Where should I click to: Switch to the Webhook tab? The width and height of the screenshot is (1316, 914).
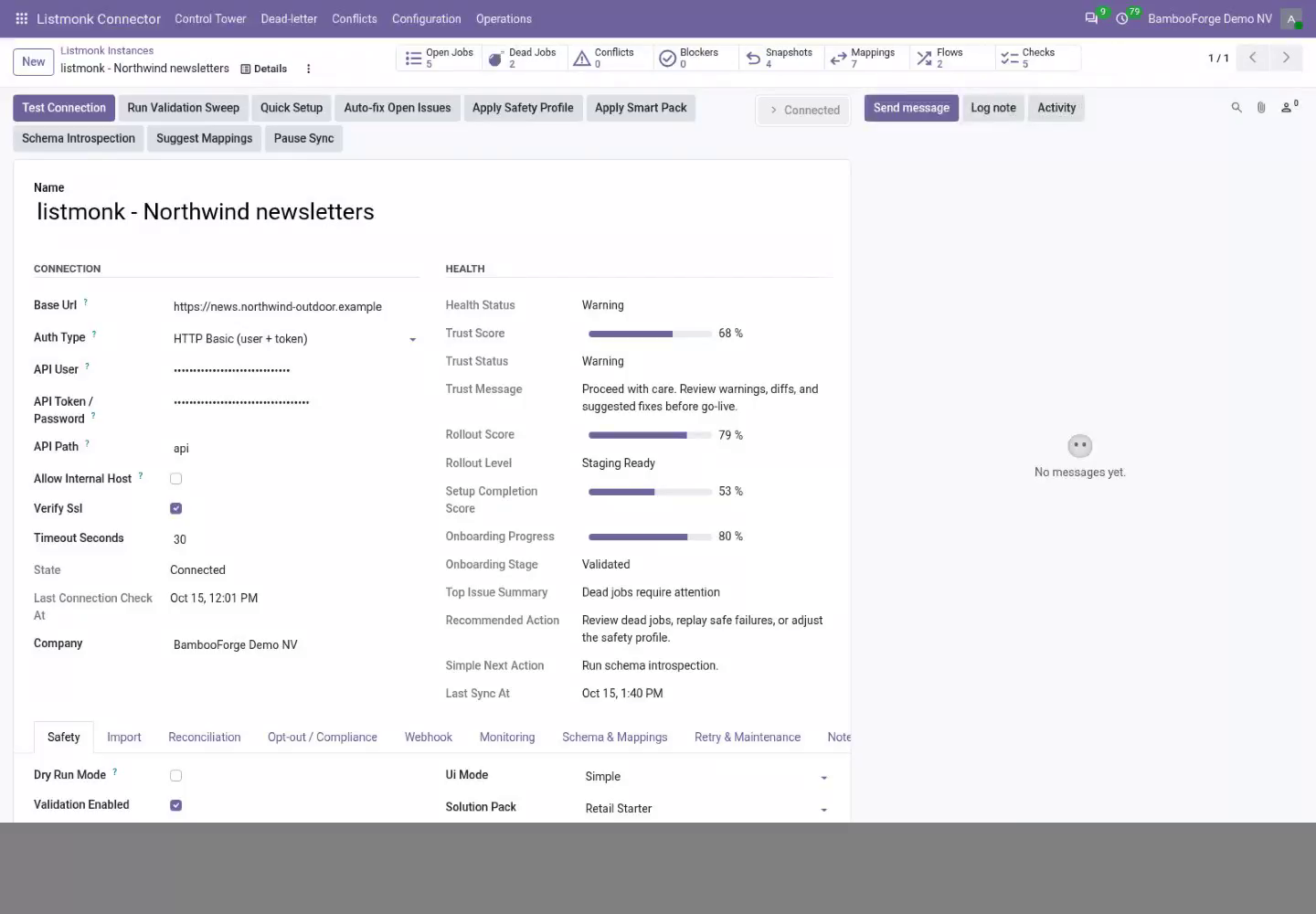[x=429, y=737]
